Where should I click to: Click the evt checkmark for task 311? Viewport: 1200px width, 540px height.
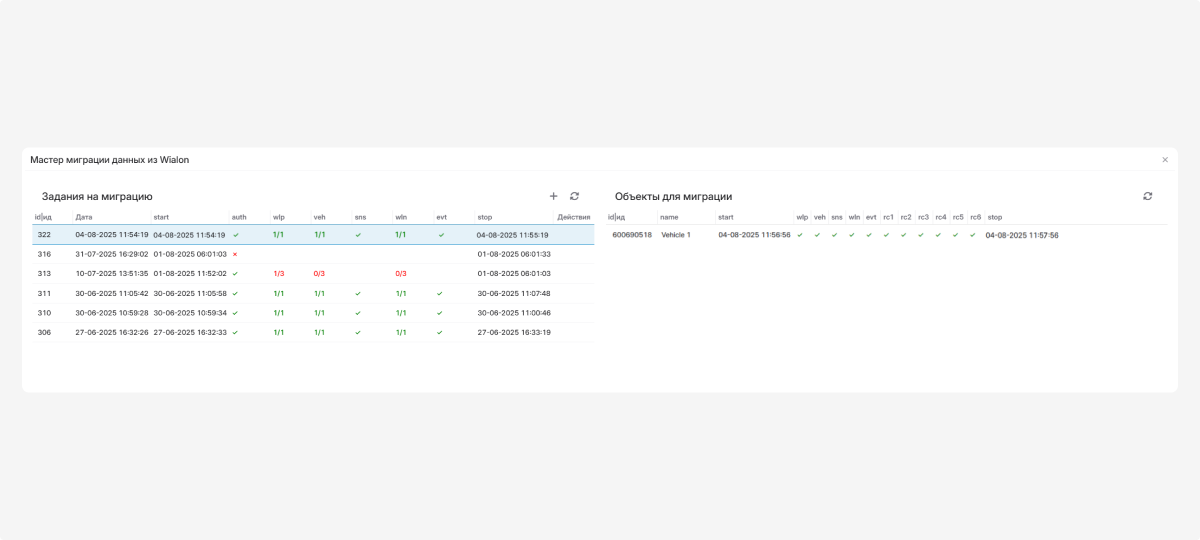pos(440,293)
